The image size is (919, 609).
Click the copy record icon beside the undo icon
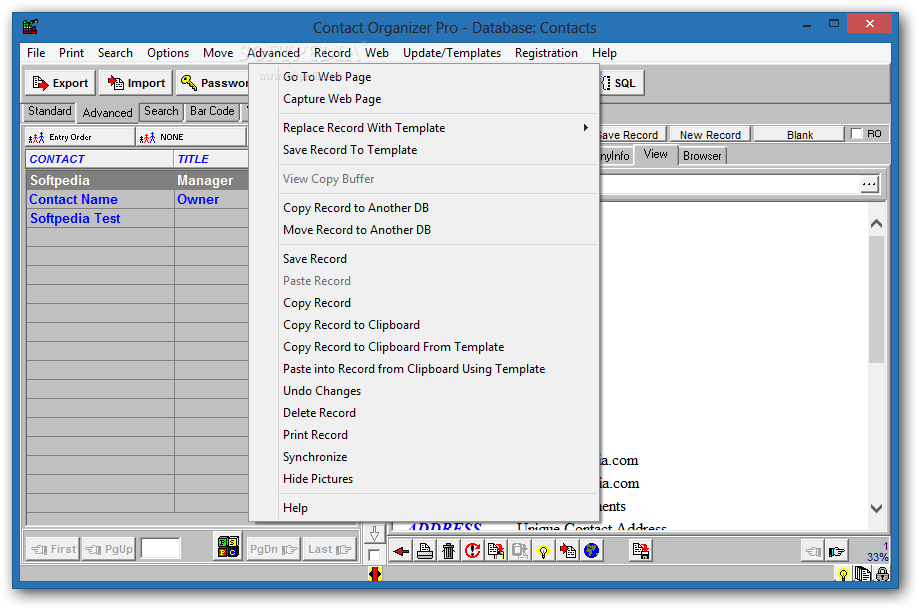tap(496, 551)
